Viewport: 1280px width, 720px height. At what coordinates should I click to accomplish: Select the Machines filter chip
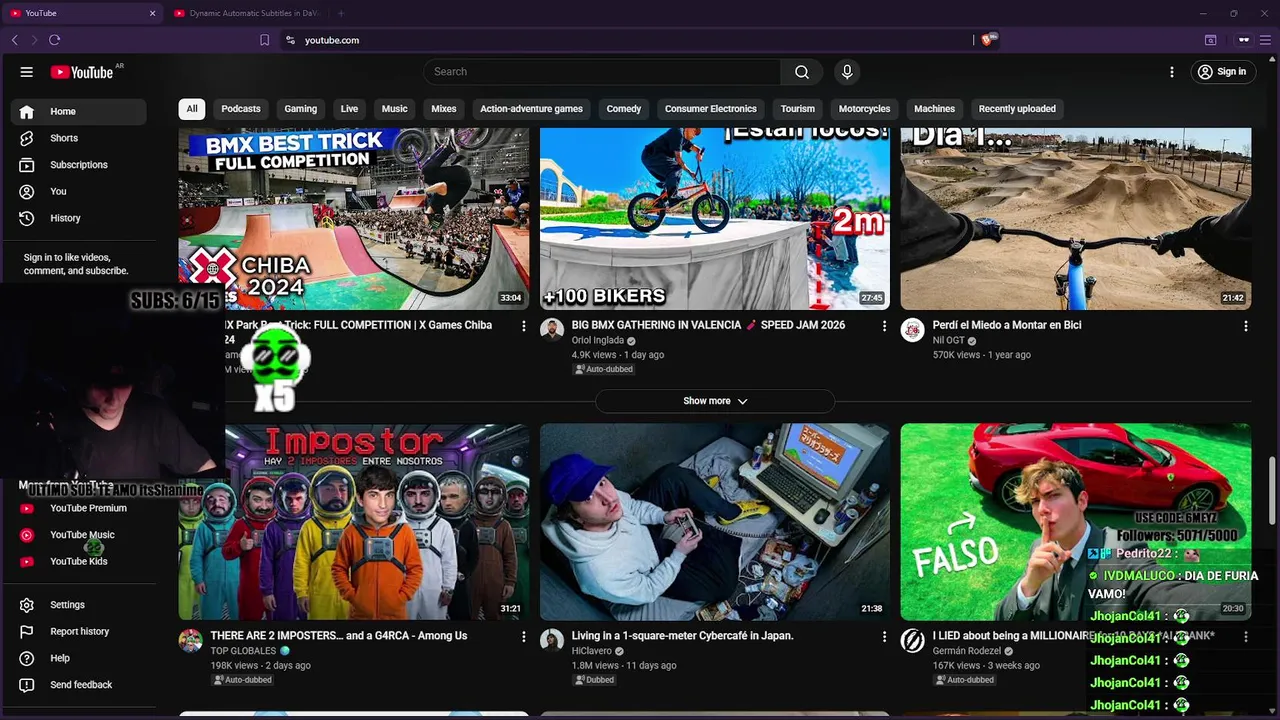[x=935, y=109]
